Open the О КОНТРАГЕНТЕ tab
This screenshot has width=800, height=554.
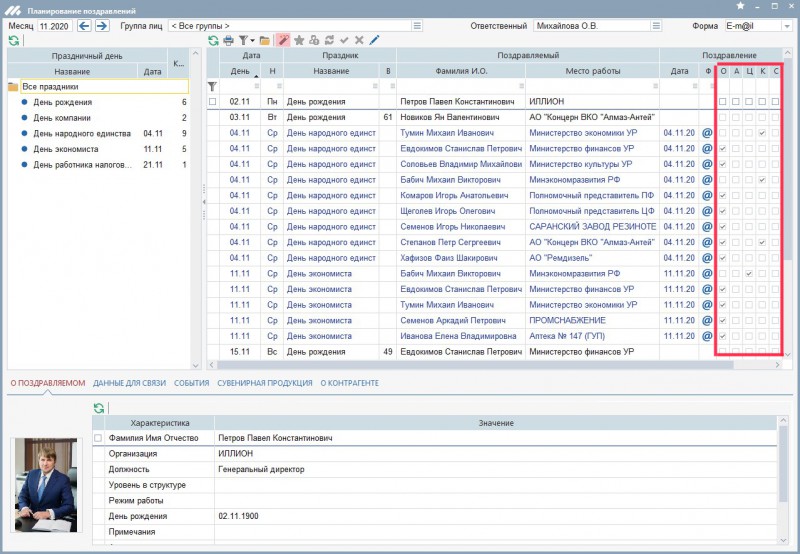tap(349, 383)
